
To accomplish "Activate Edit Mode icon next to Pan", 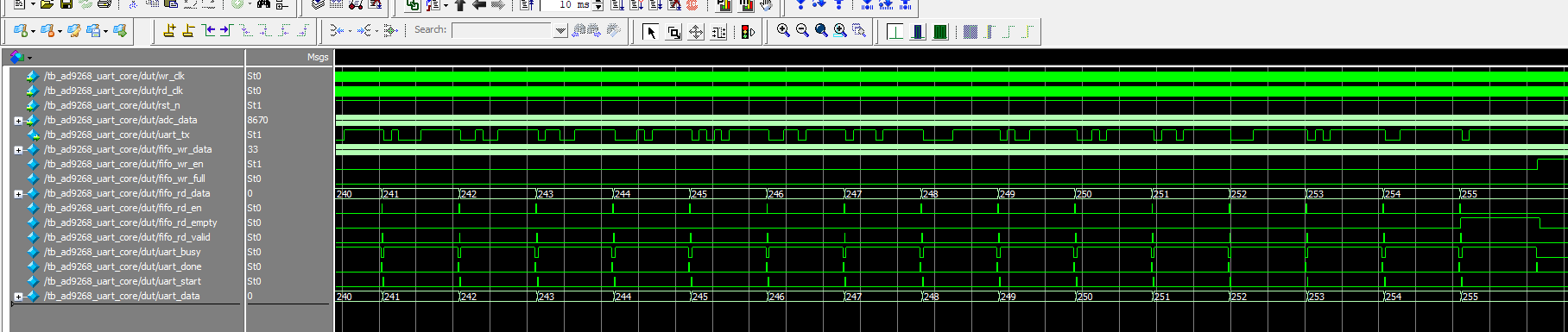I will (718, 32).
